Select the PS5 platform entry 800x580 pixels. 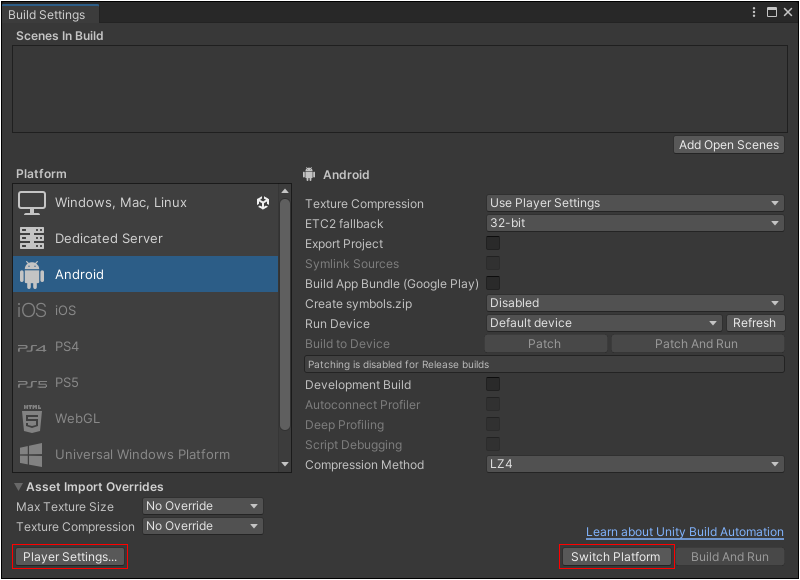(145, 383)
